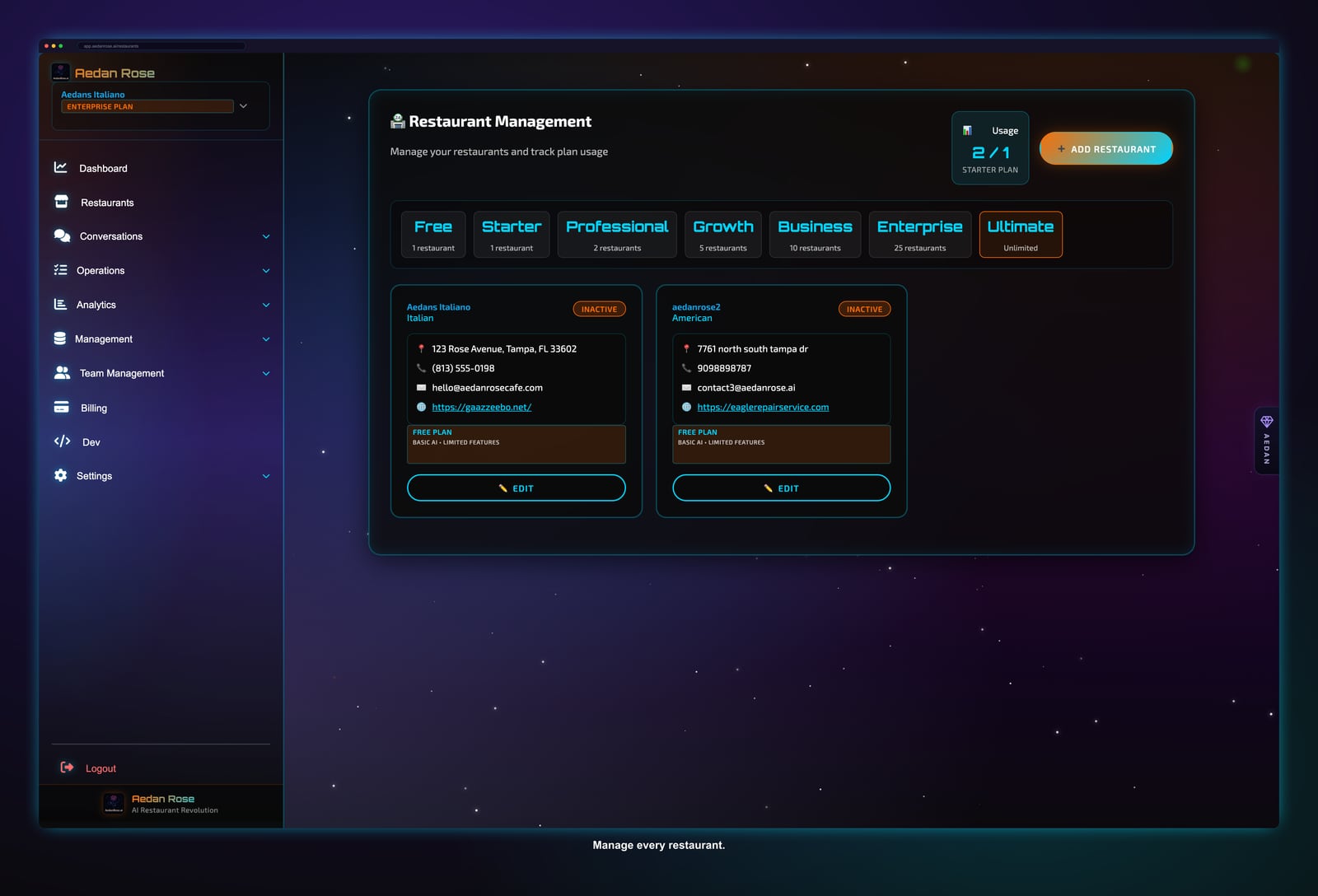1318x896 pixels.
Task: Click the Free Plan box on Aedans Italiano card
Action: [516, 444]
